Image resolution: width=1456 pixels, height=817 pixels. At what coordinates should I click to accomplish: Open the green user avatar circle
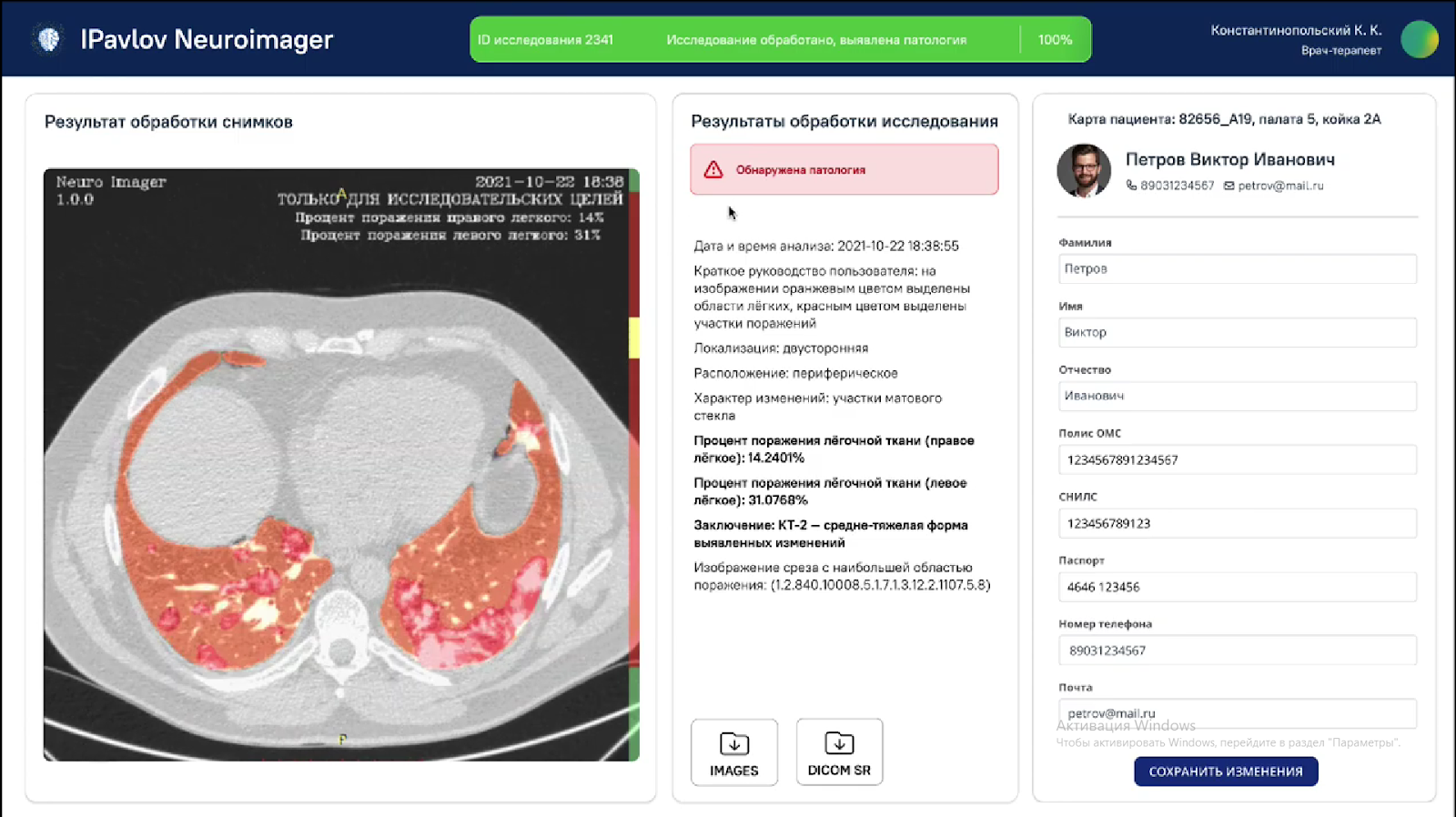pos(1420,39)
